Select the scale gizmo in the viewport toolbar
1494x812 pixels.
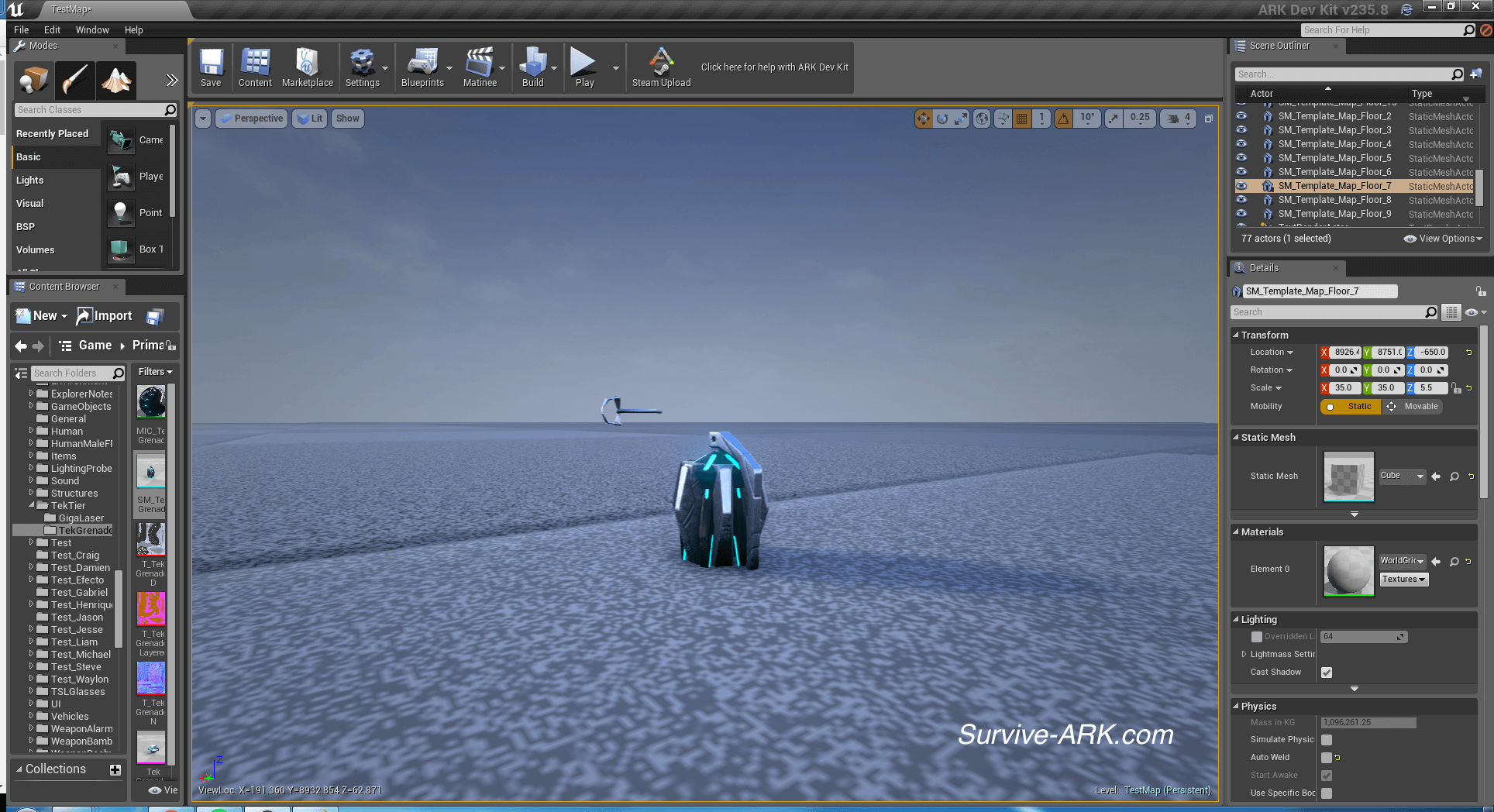pyautogui.click(x=961, y=119)
